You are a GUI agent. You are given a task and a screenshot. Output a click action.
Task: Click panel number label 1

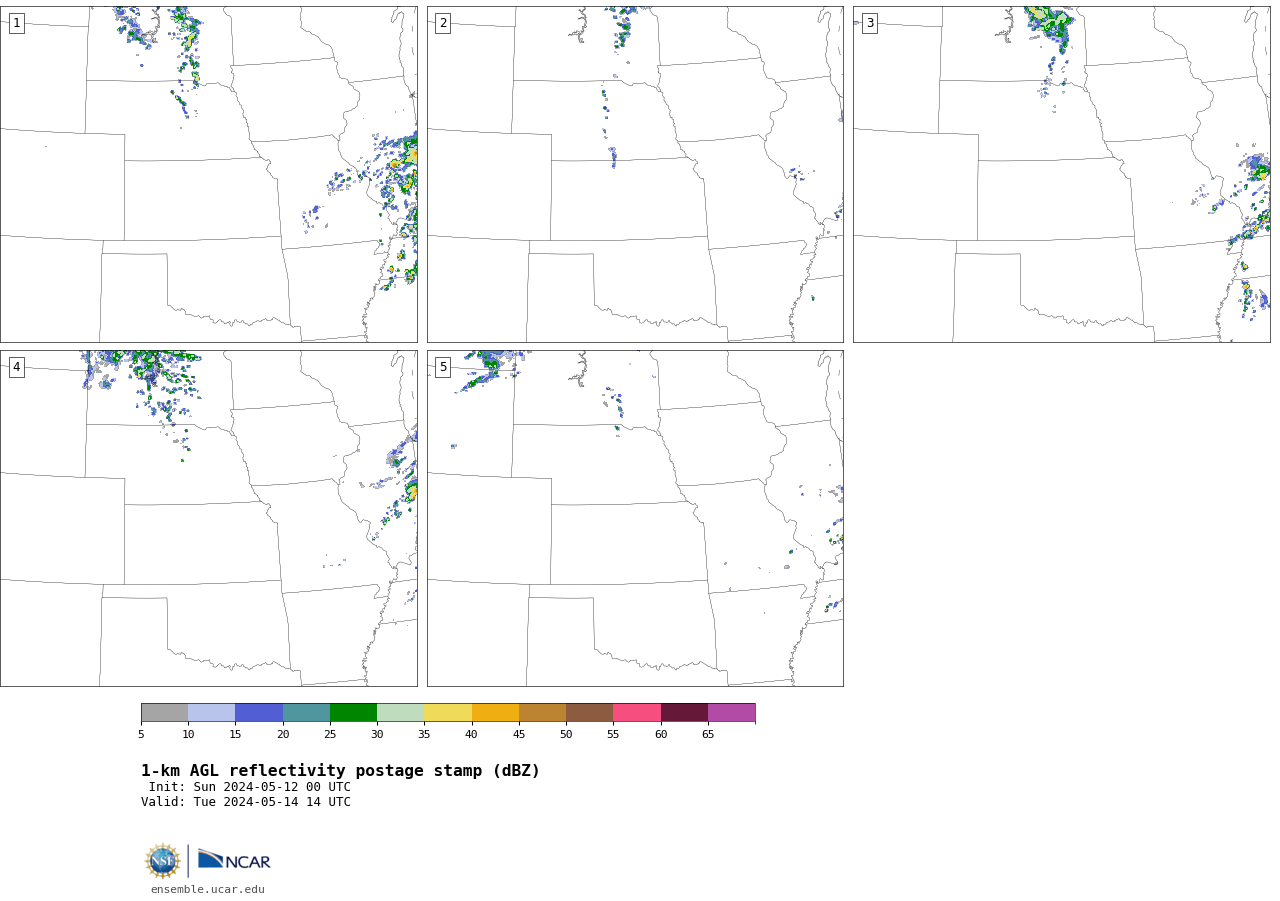(16, 23)
